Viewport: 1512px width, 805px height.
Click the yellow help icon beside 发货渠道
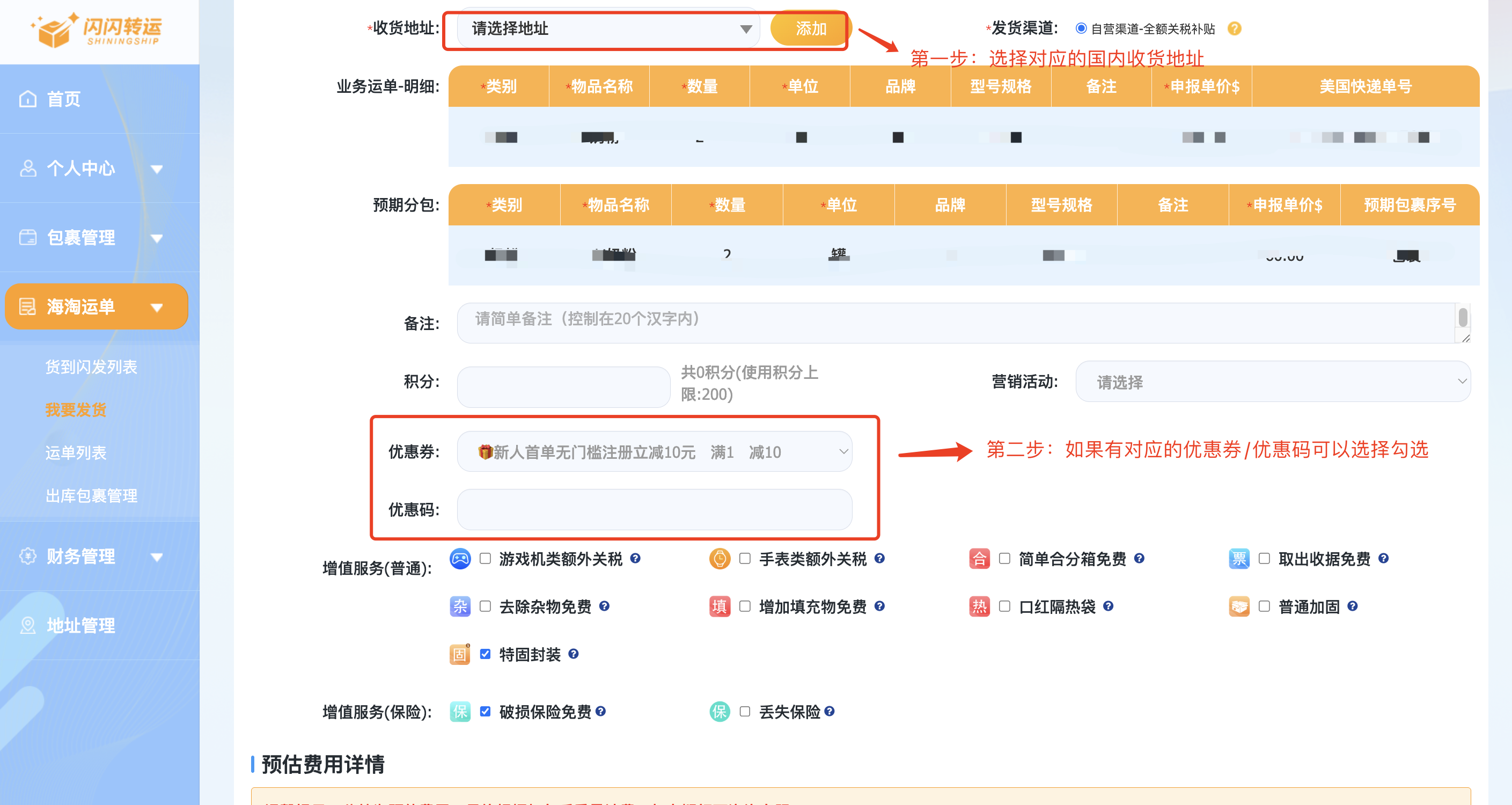[x=1234, y=29]
